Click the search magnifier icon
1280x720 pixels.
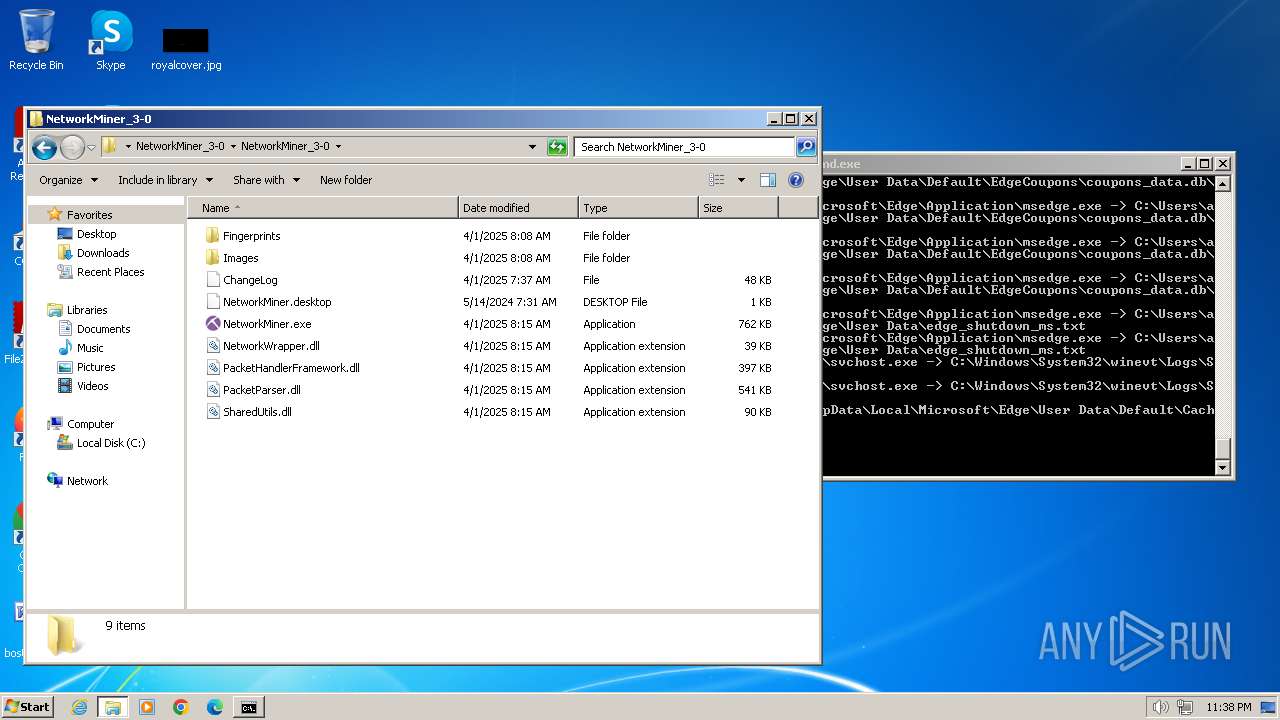tap(805, 147)
